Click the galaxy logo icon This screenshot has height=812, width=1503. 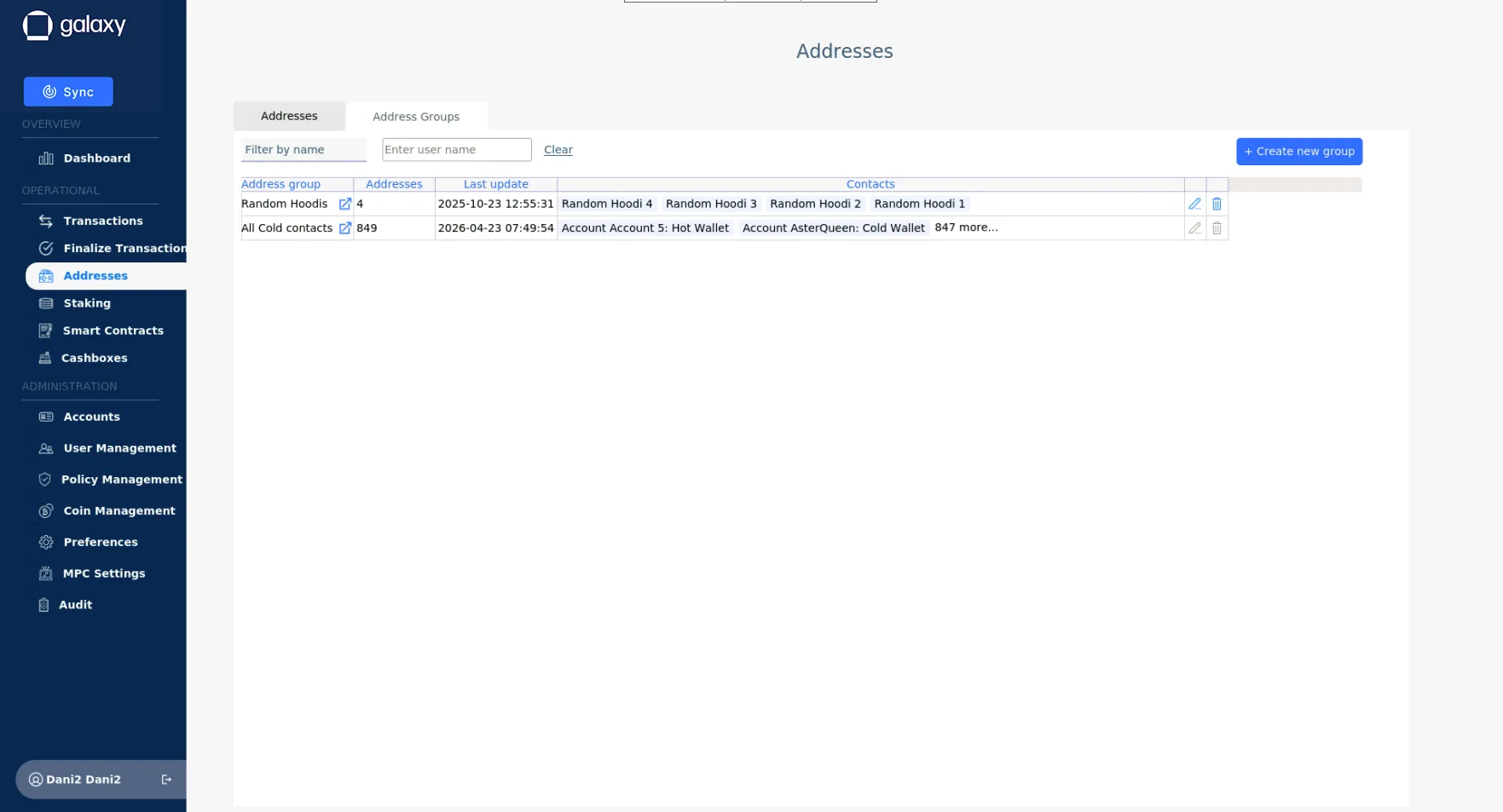[38, 26]
